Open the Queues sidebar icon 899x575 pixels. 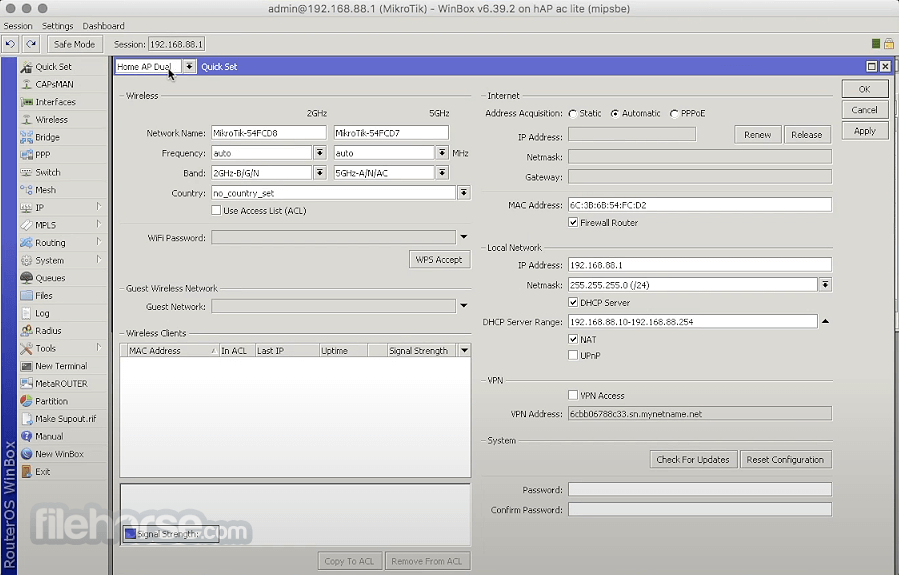click(26, 278)
